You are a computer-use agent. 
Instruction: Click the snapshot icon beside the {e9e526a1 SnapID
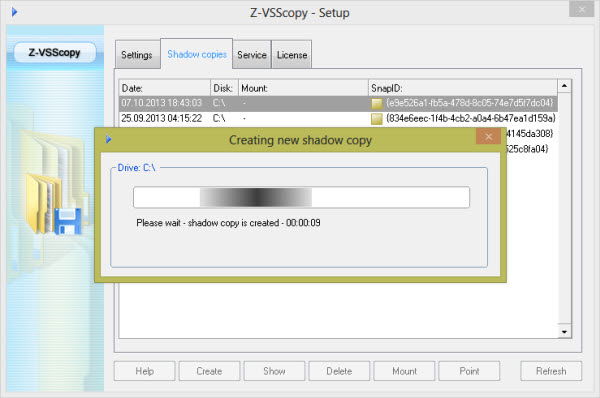(377, 104)
